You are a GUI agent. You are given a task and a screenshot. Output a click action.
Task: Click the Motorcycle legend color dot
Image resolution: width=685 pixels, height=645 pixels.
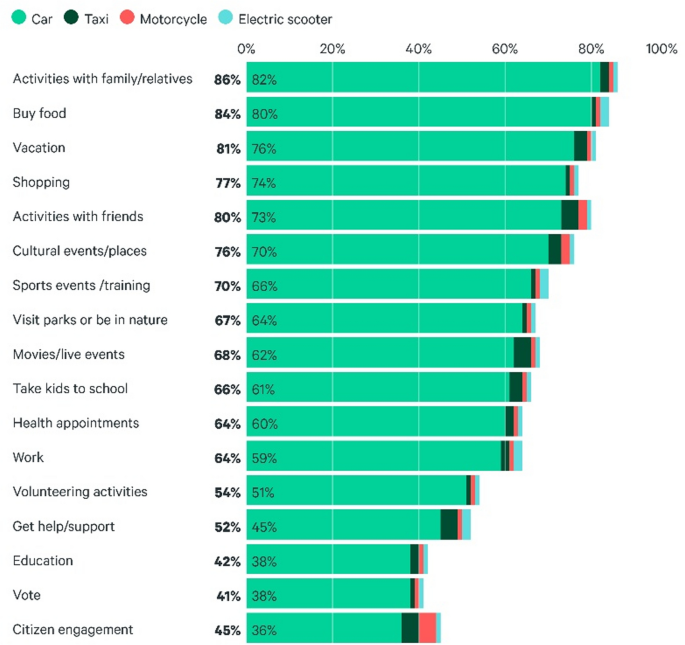pyautogui.click(x=126, y=18)
